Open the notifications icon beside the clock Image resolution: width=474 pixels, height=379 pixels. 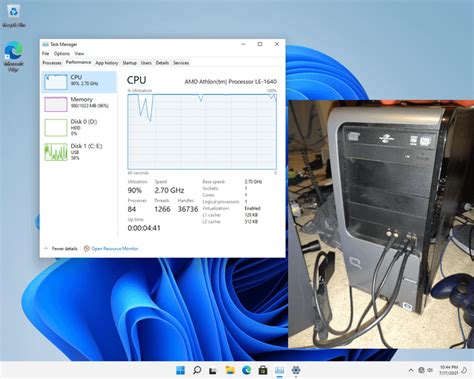click(x=464, y=370)
